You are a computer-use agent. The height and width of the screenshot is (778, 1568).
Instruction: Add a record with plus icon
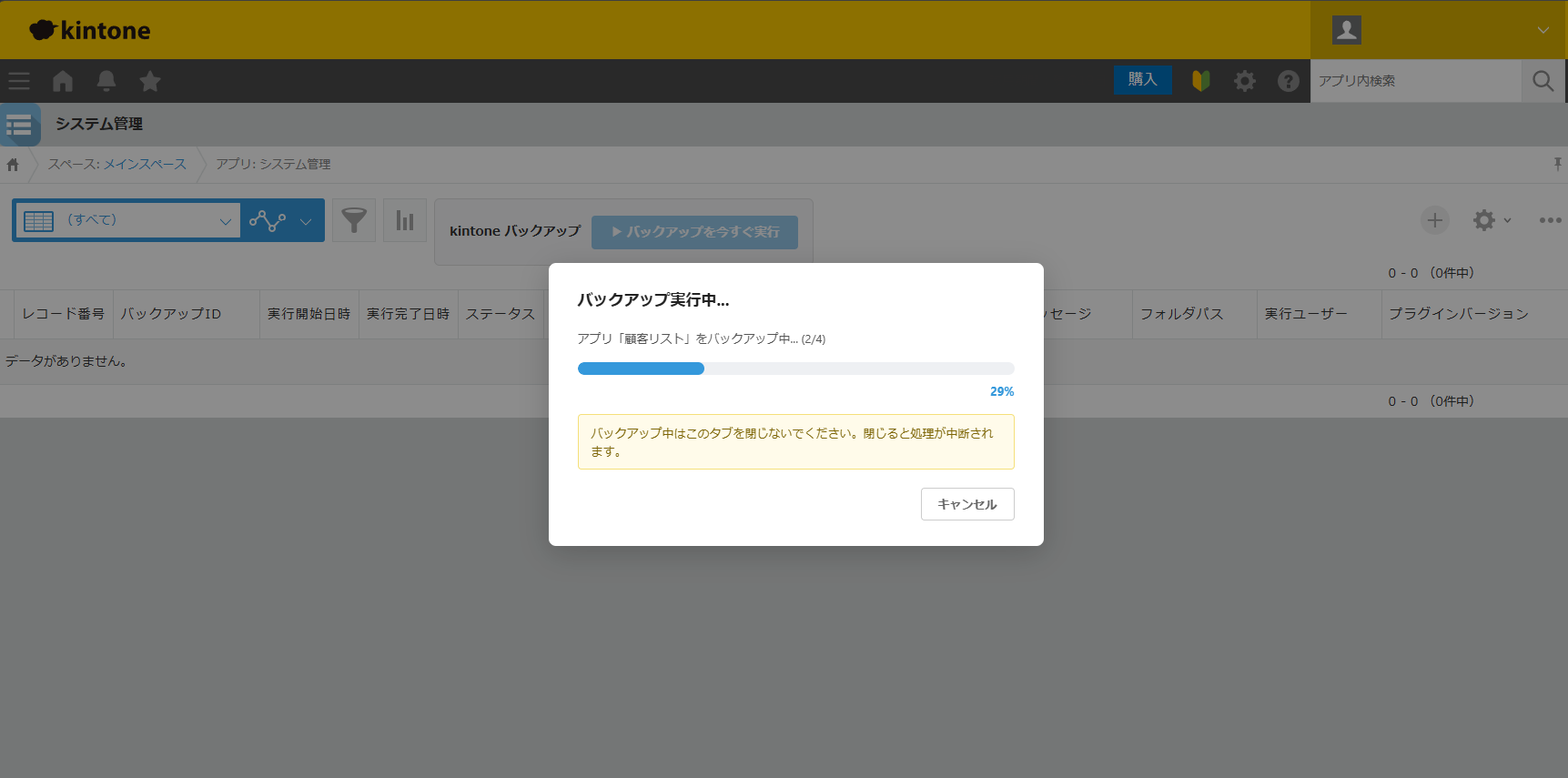[1435, 220]
